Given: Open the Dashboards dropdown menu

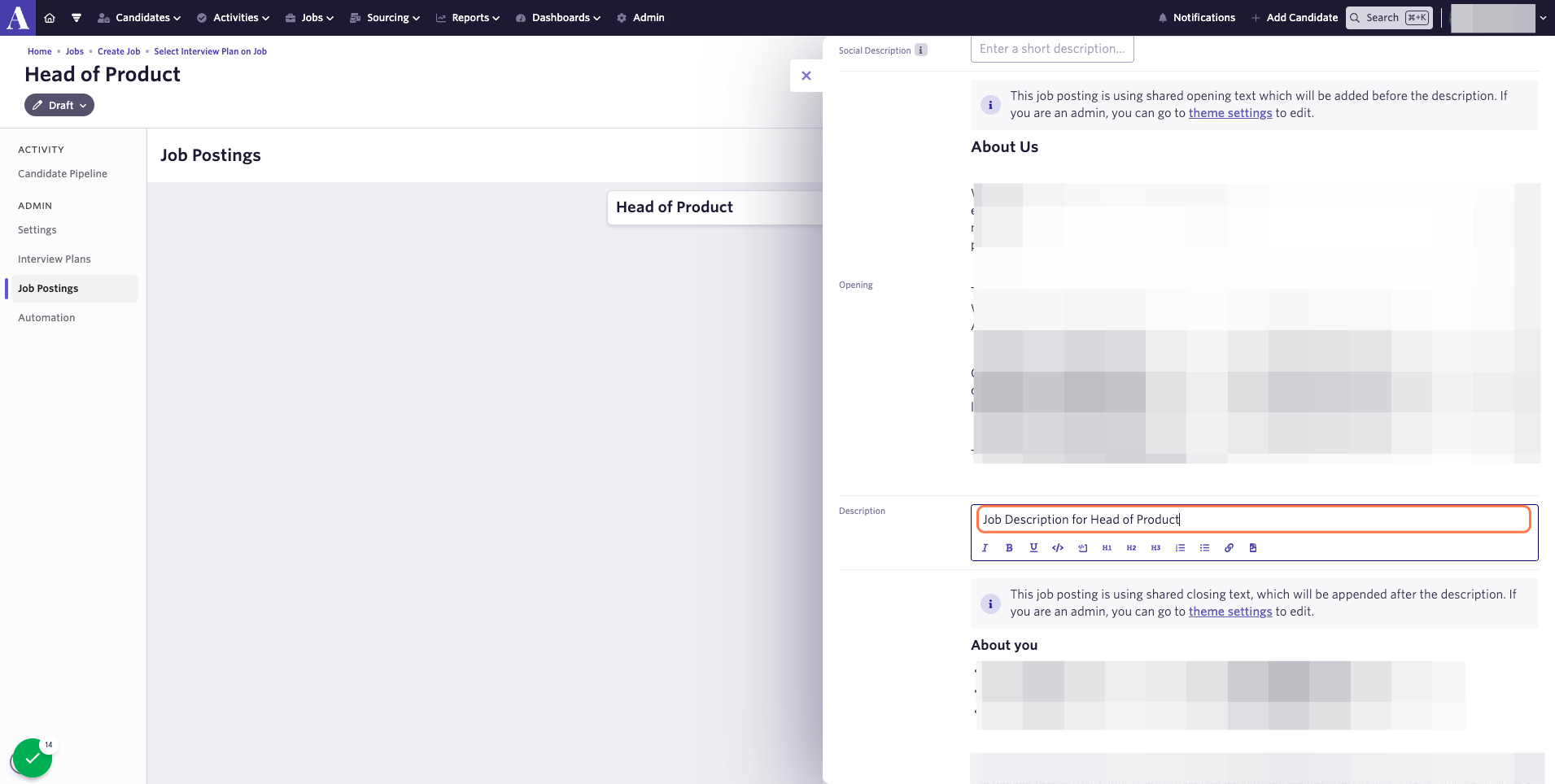Looking at the screenshot, I should (x=558, y=18).
